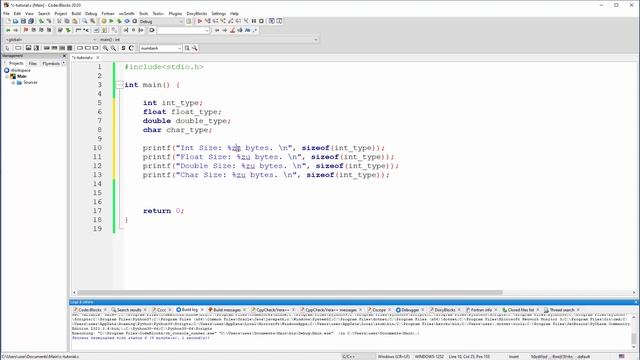Click the Toggle source S icon
Image resolution: width=640 pixels, height=360 pixels.
(123, 48)
